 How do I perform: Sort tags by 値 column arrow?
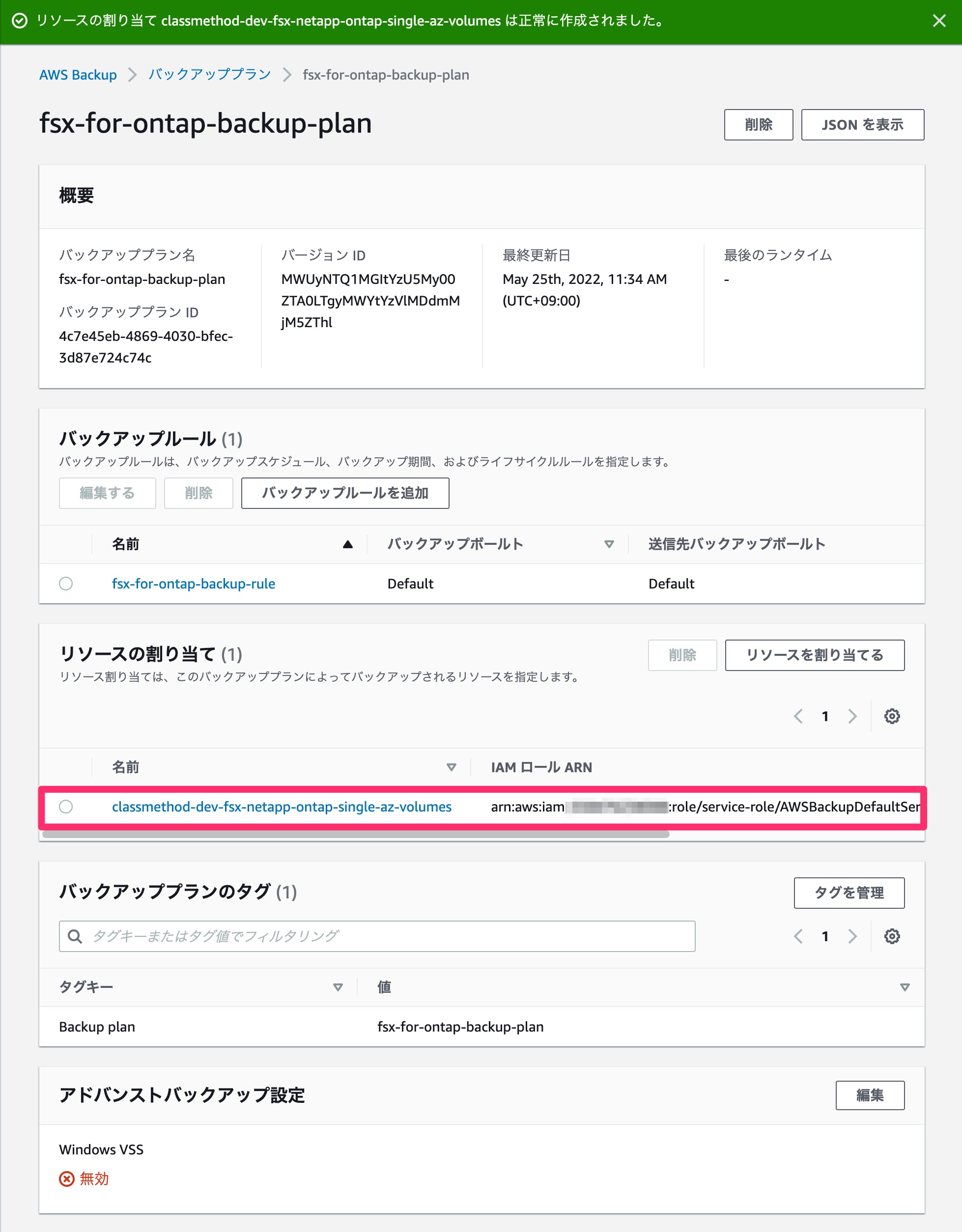point(905,987)
